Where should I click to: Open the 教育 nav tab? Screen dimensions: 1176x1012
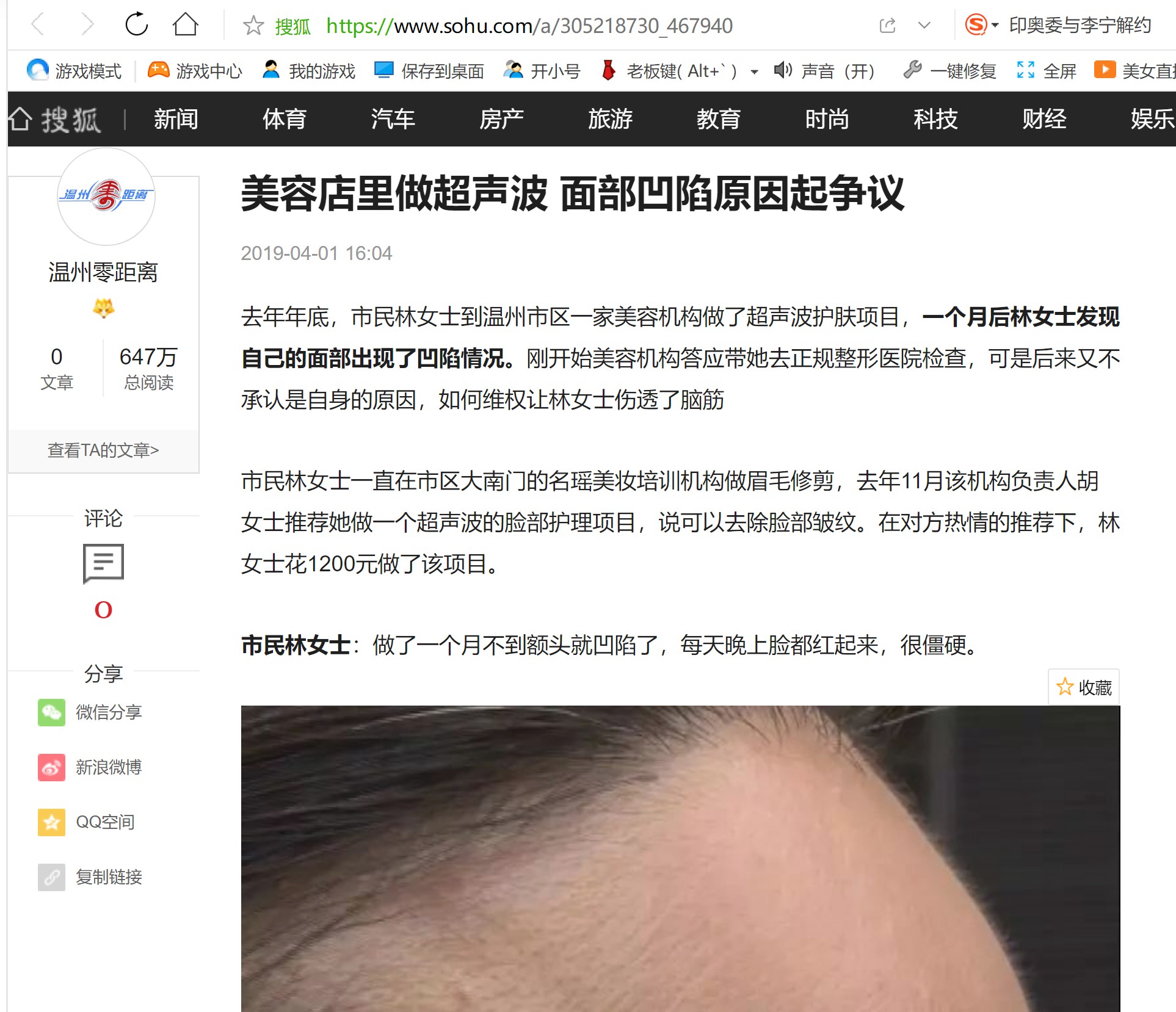[x=719, y=119]
